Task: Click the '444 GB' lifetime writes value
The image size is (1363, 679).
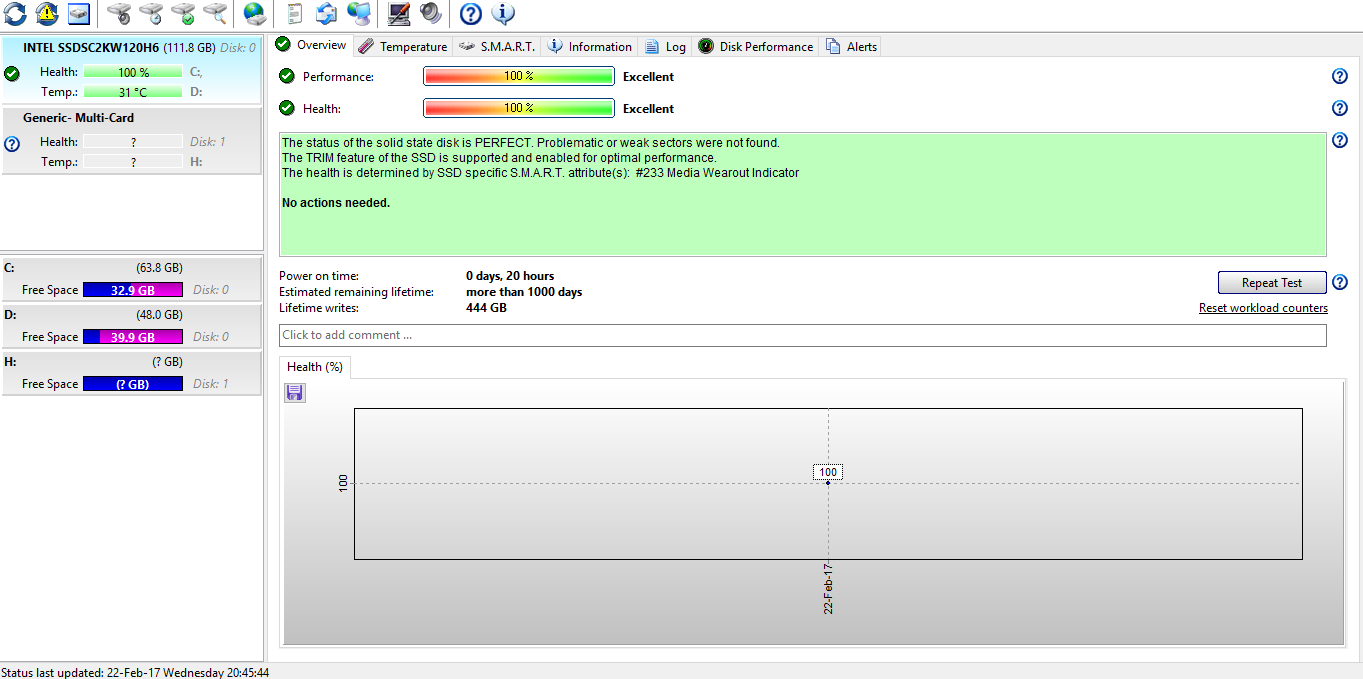Action: (x=486, y=308)
